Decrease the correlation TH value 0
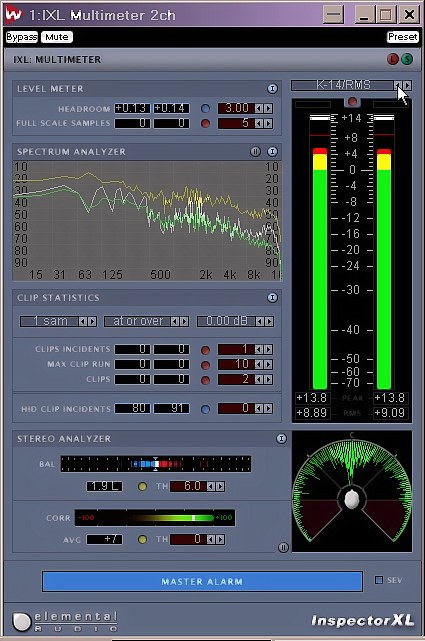Screen dimensions: 425x641 [x=210, y=540]
